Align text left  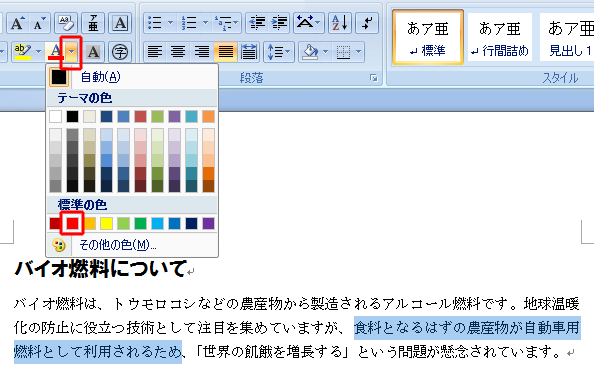pos(155,52)
